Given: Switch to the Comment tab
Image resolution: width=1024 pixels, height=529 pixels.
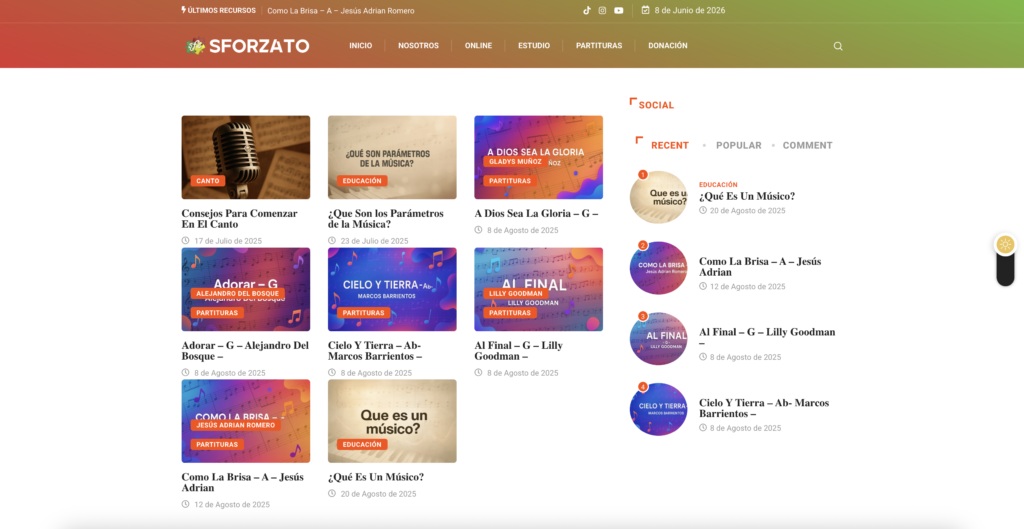Looking at the screenshot, I should [x=807, y=146].
